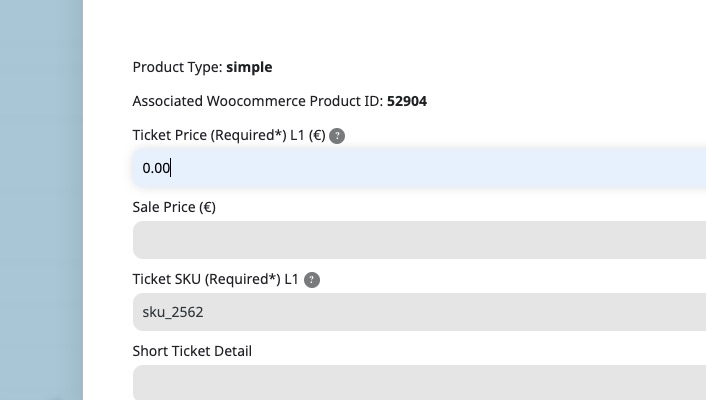Viewport: 706px width, 400px height.
Task: Click the 'Ticket SKU (Required*) L1' label
Action: (x=215, y=279)
